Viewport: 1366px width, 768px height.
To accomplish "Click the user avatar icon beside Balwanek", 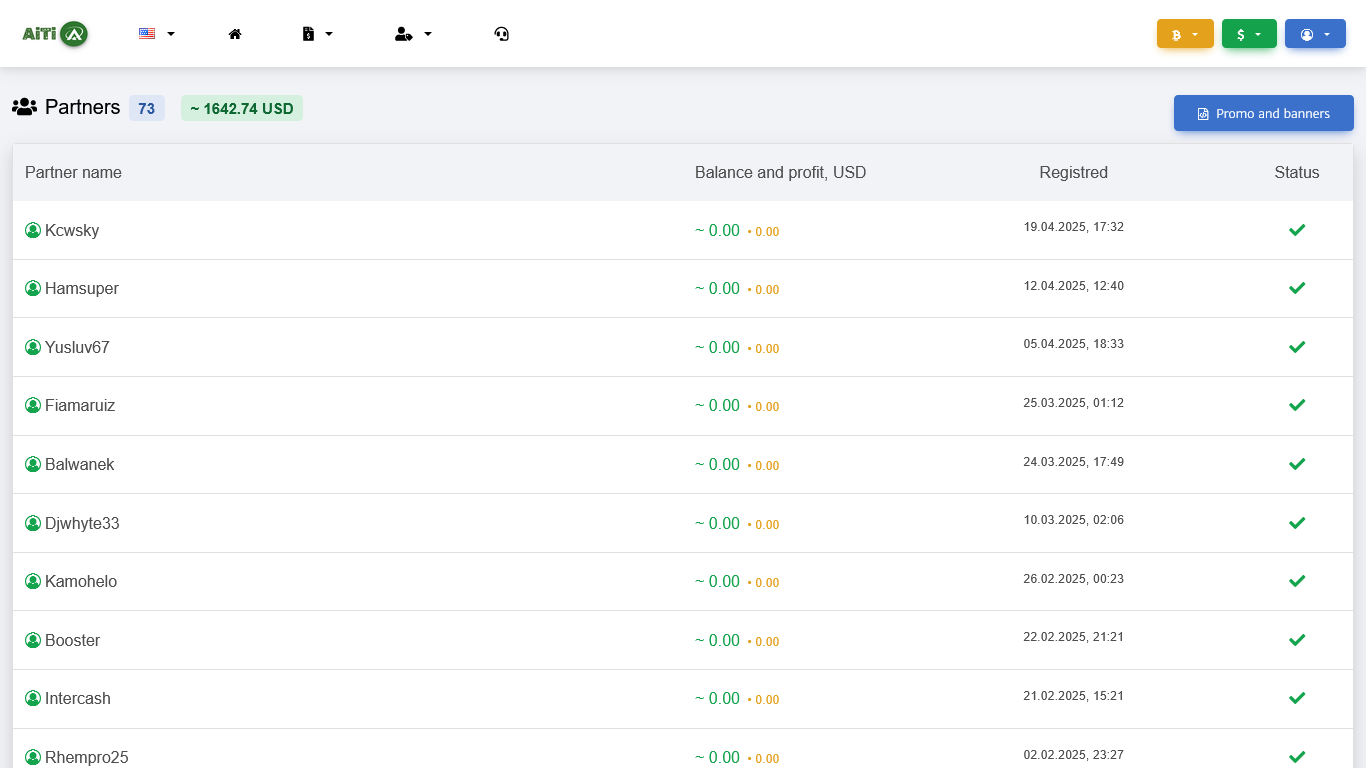I will click(x=33, y=464).
